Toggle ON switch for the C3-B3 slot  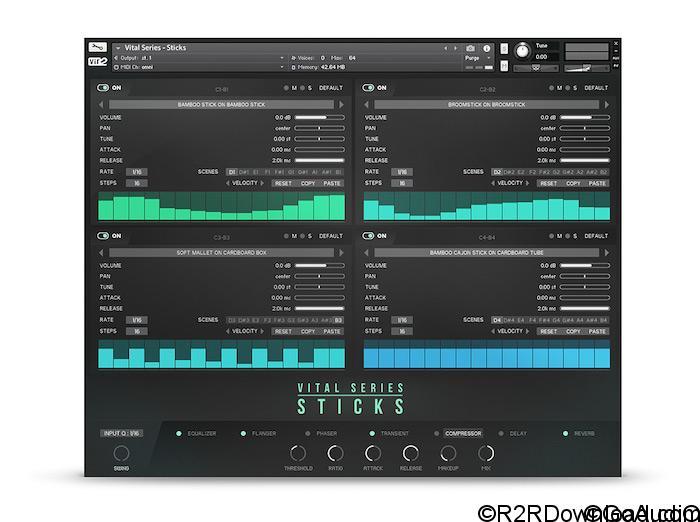tap(103, 236)
